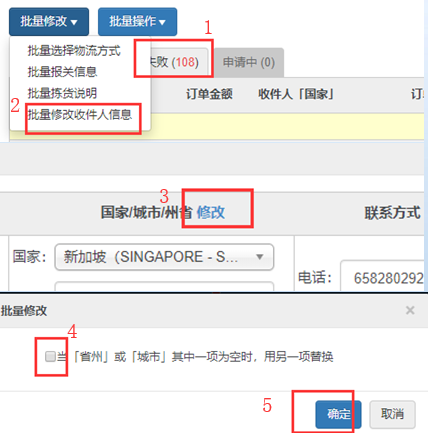Select 批量选择物流方式 menu entry
This screenshot has height=433, width=428.
pos(74,51)
